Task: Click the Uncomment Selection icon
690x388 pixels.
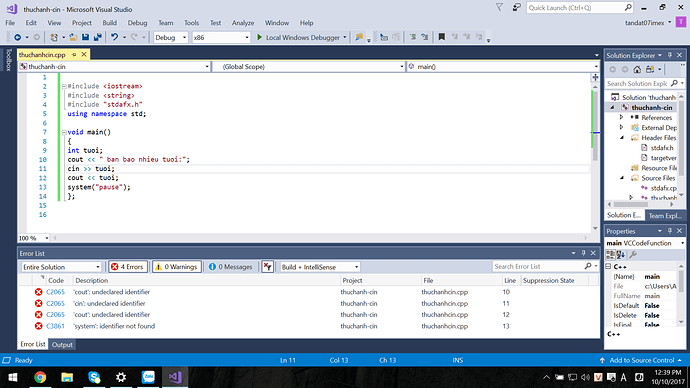Action: [x=425, y=37]
